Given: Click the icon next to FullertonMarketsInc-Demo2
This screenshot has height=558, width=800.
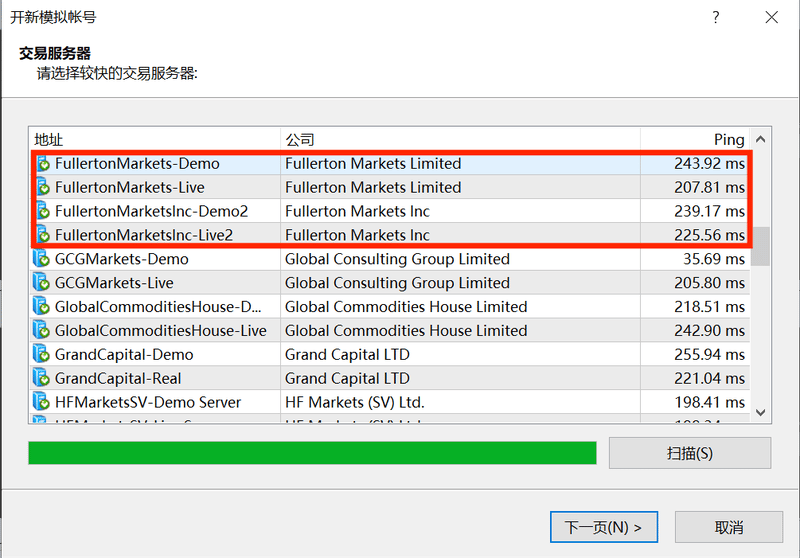Looking at the screenshot, I should click(42, 212).
